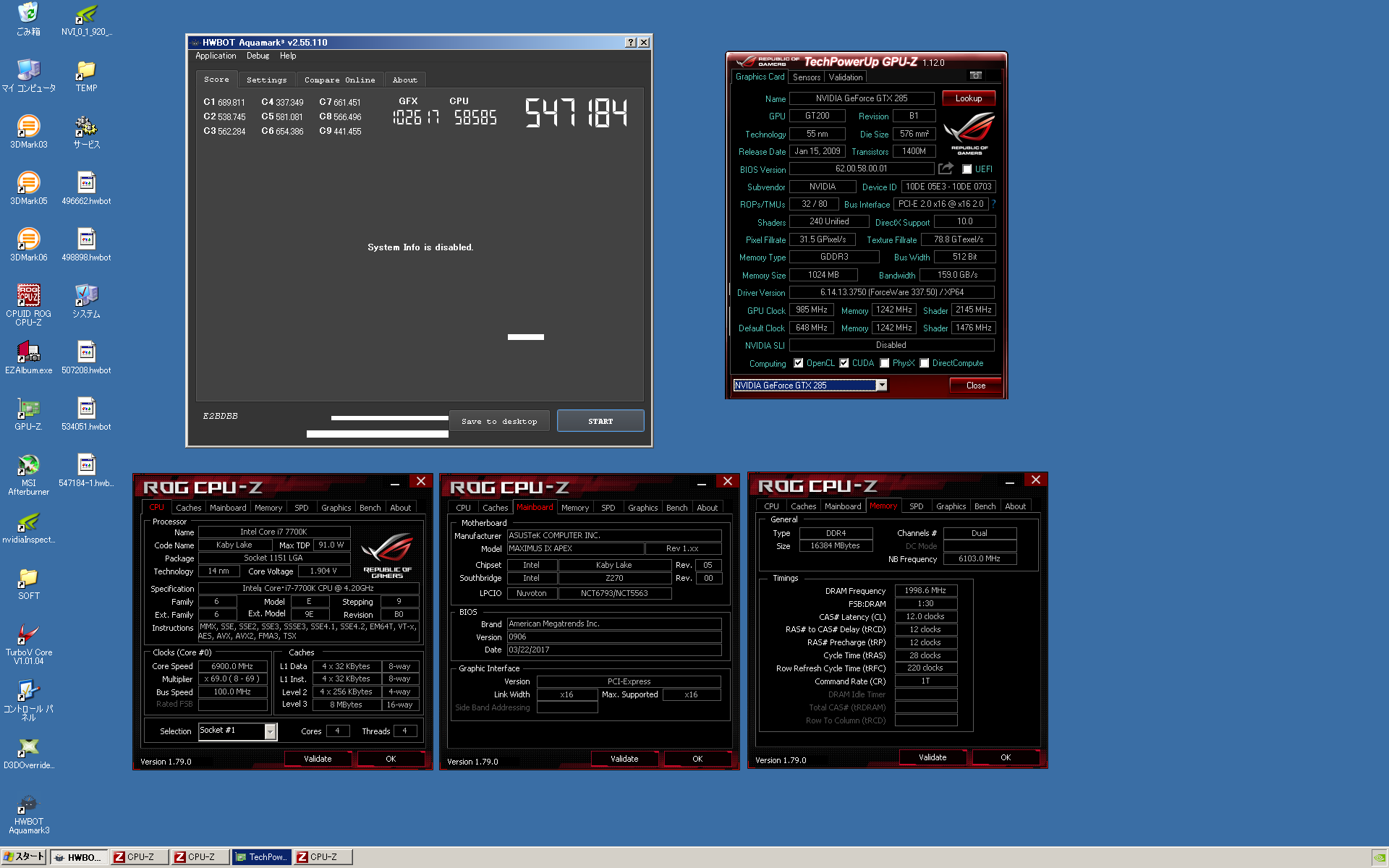Select the My Computer desktop icon
This screenshot has height=868, width=1389.
coord(28,76)
